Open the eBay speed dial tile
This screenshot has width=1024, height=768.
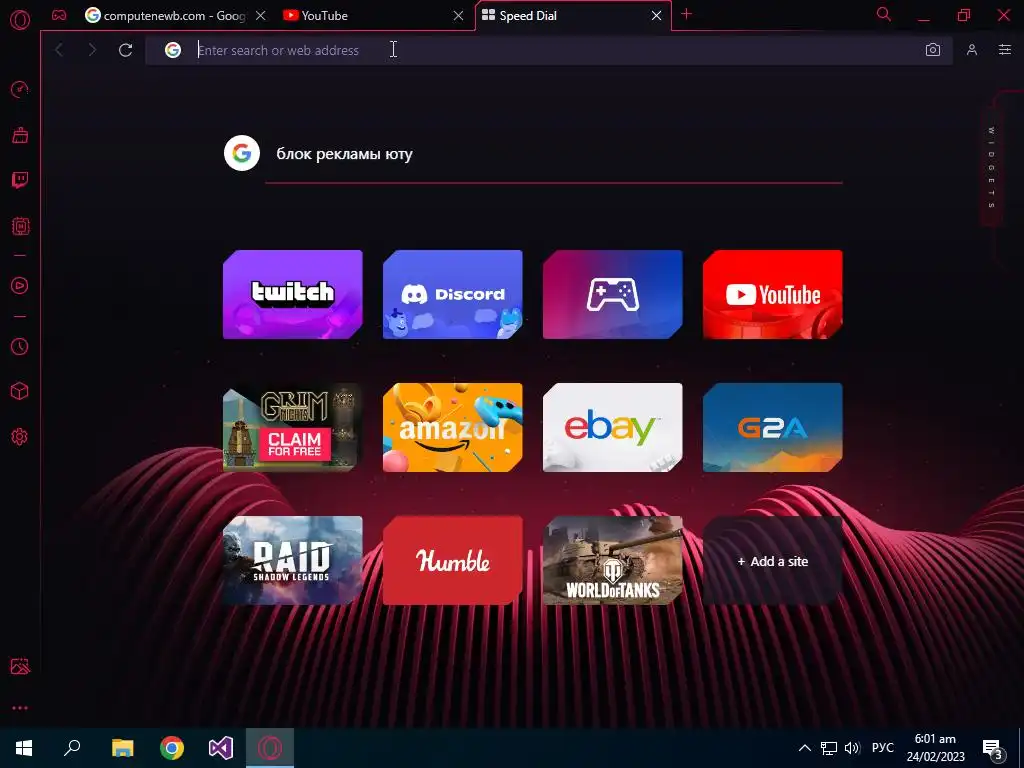pyautogui.click(x=613, y=428)
